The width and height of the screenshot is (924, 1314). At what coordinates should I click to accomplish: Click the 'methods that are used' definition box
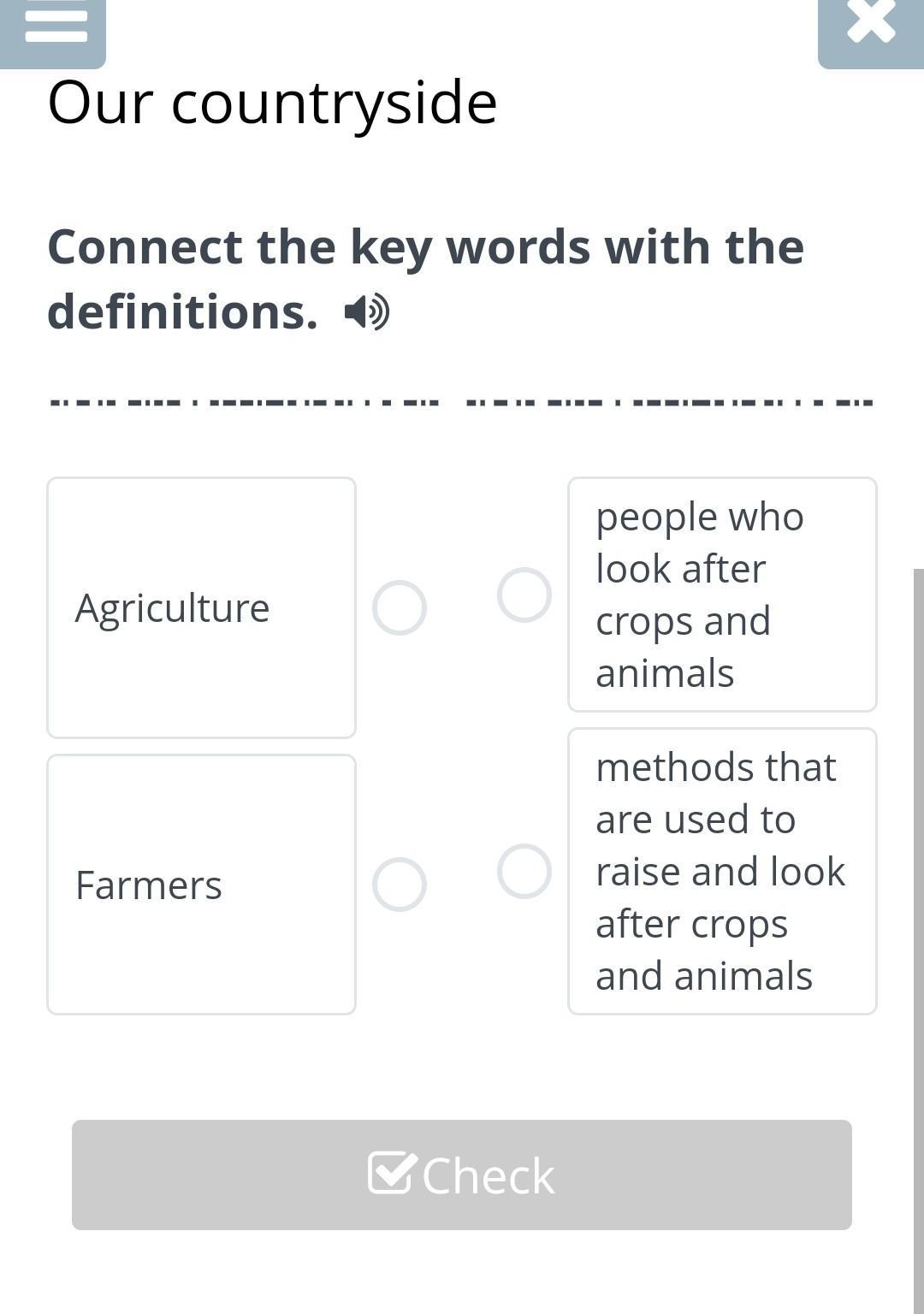point(722,871)
